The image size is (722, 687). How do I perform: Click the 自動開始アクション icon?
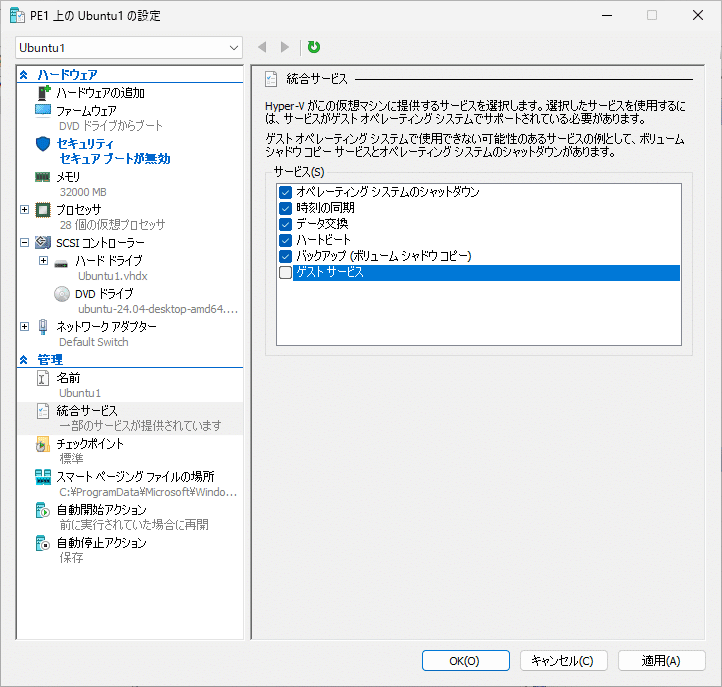42,510
